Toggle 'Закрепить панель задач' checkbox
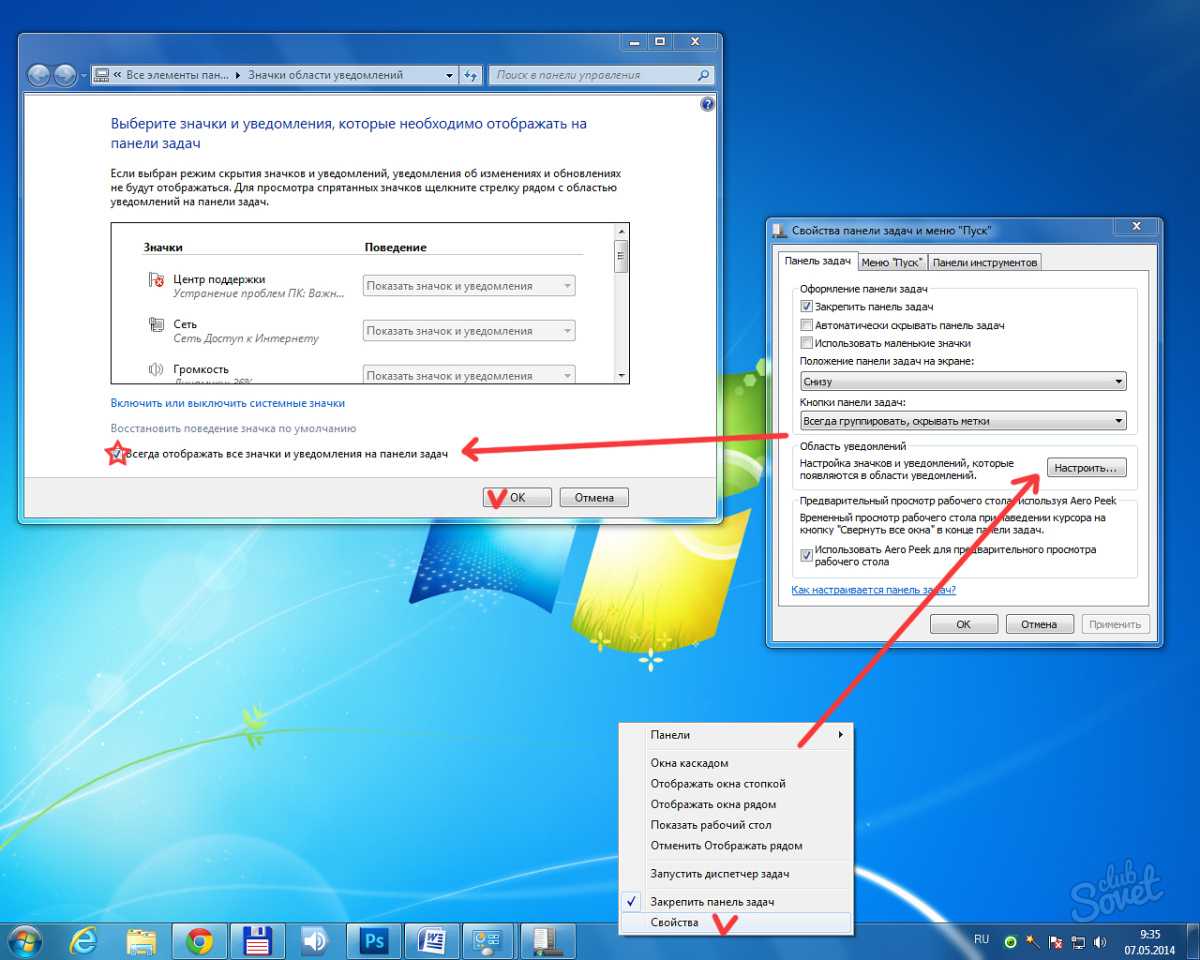Screen dimensions: 1200x960 coord(807,306)
